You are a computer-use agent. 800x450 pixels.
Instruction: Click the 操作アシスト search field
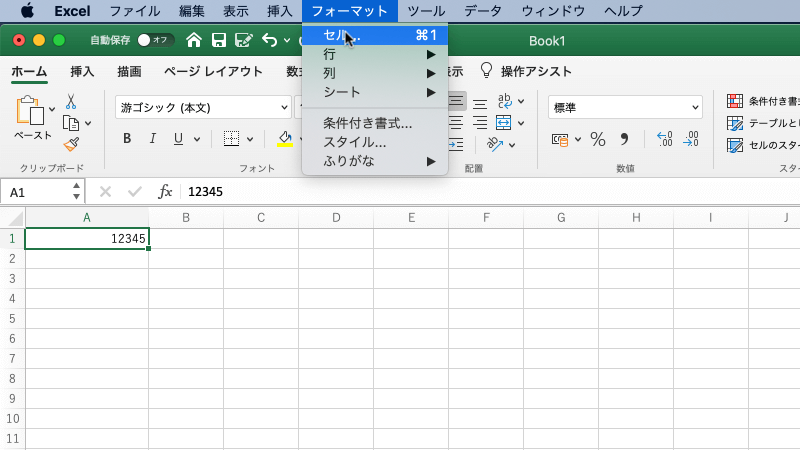536,71
